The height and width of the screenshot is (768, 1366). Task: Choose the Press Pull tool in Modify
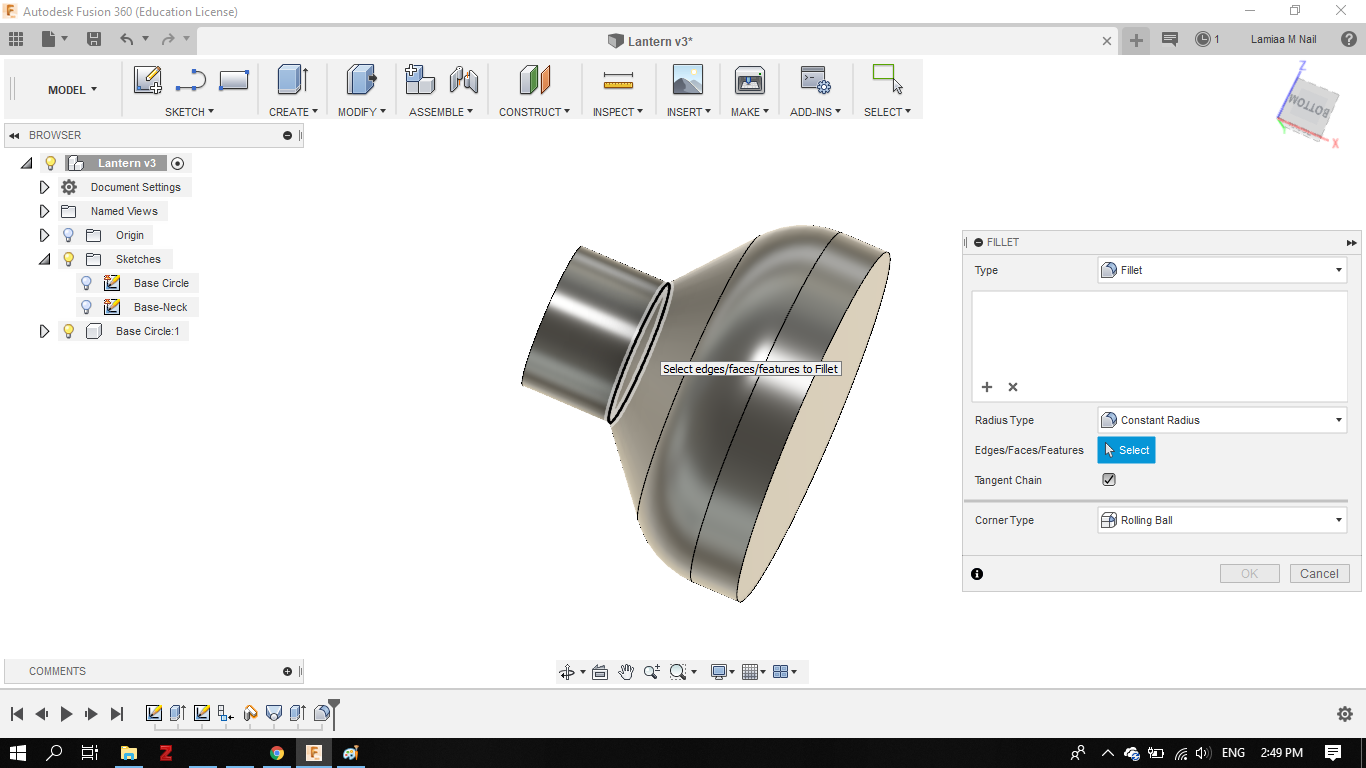361,80
